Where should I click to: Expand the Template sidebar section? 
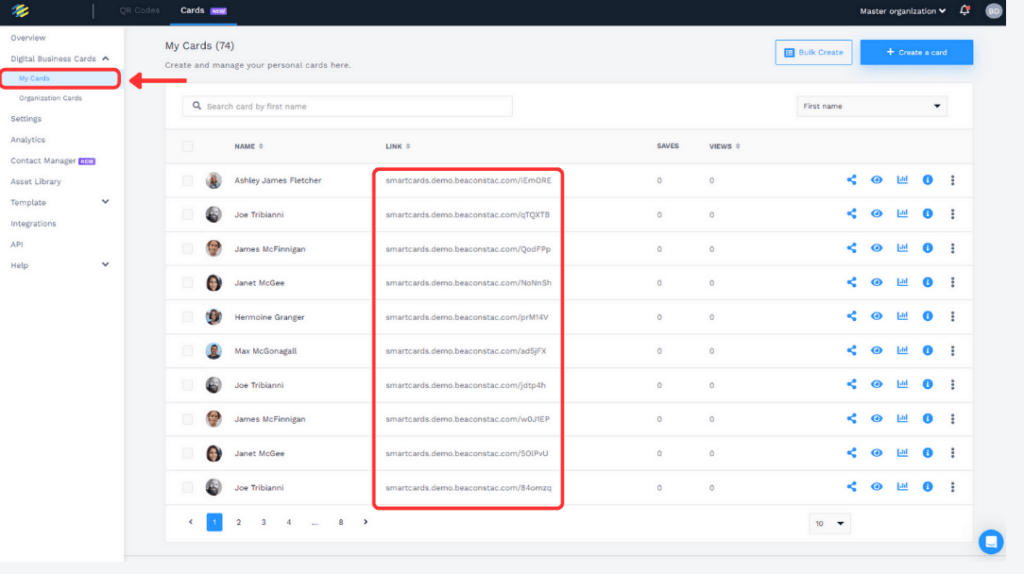pos(105,202)
